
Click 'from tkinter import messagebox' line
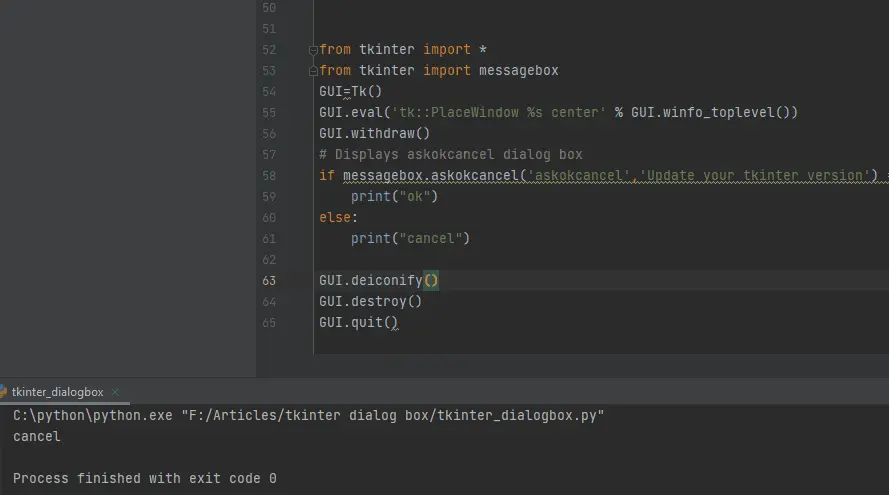click(x=438, y=71)
